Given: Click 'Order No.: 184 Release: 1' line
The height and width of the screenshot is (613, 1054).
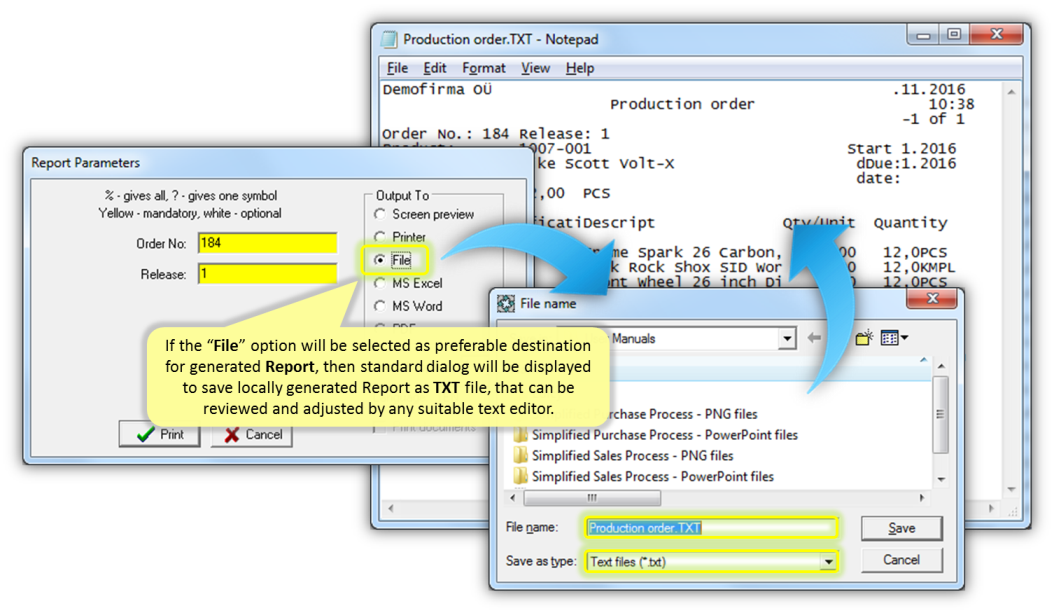Looking at the screenshot, I should pos(495,134).
